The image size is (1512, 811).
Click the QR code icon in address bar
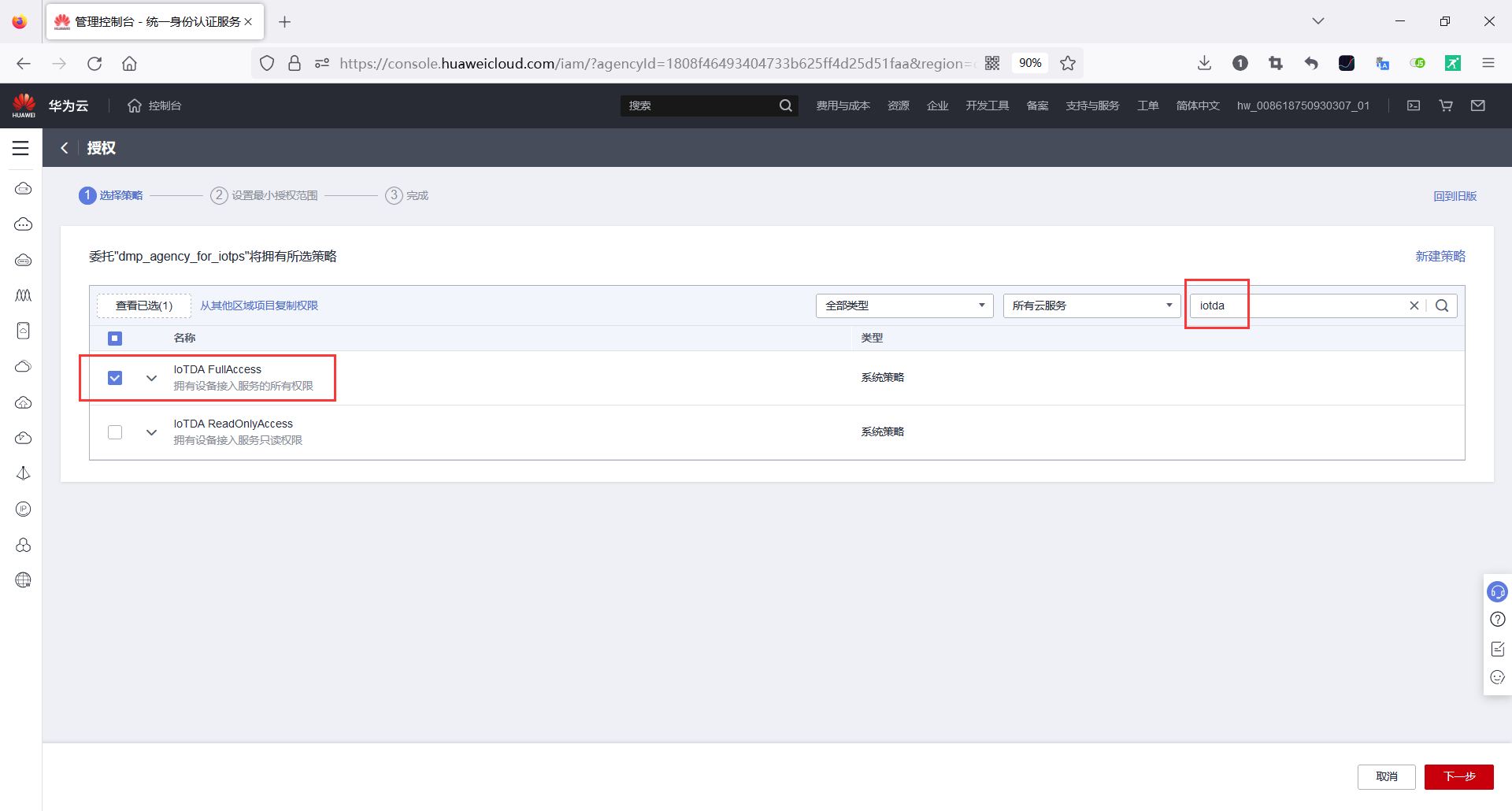point(992,63)
